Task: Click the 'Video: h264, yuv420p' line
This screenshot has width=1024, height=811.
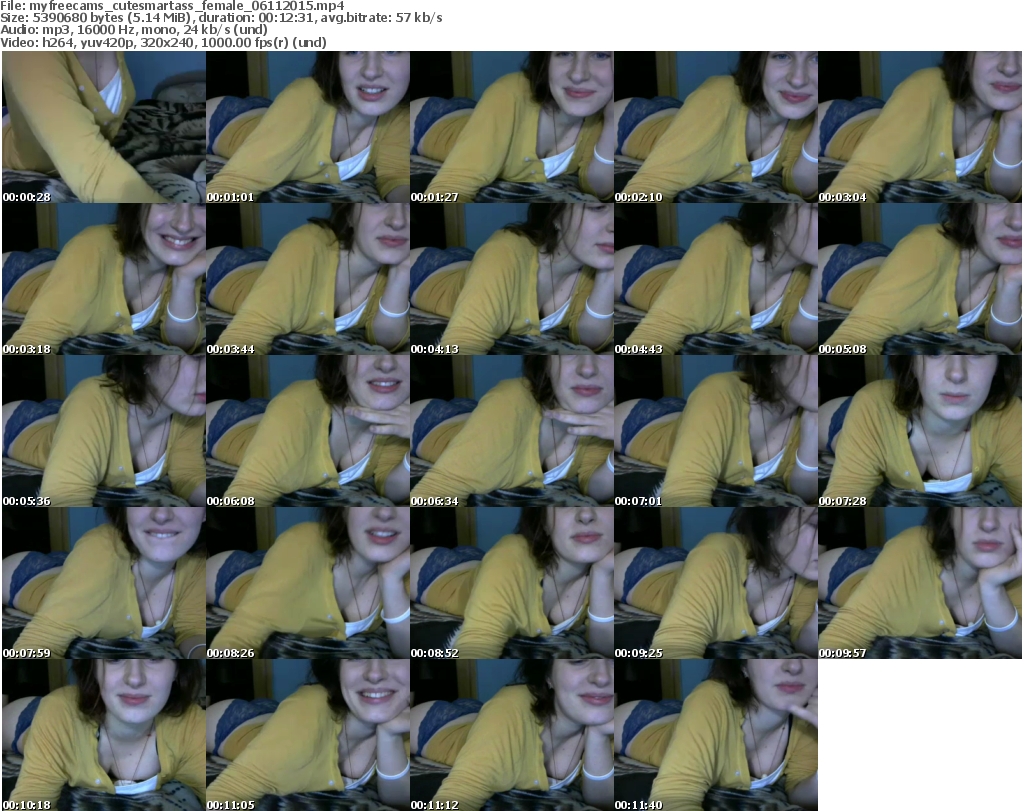Action: [163, 43]
